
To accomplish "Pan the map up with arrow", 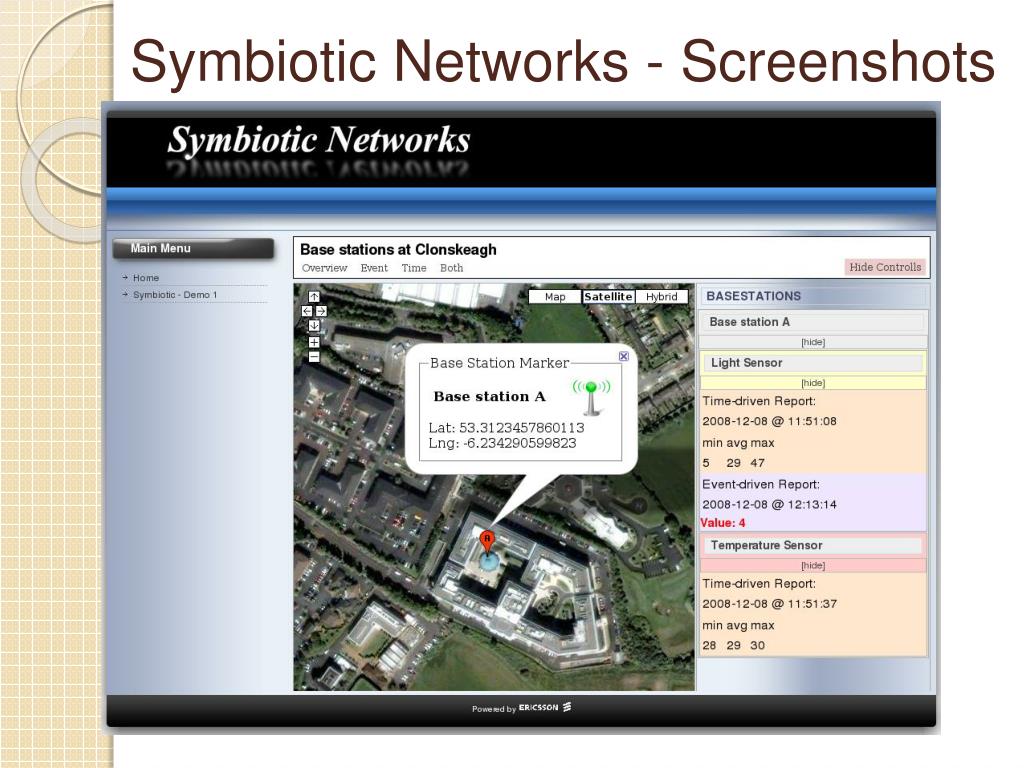I will 313,297.
